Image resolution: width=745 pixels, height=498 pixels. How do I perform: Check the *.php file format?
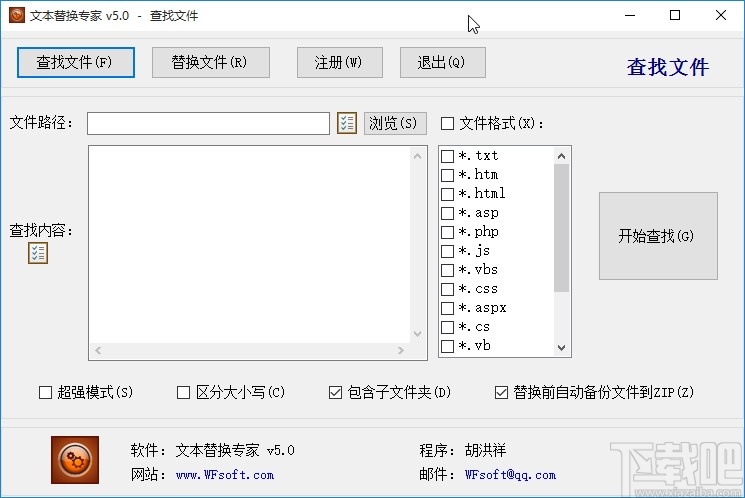(447, 232)
